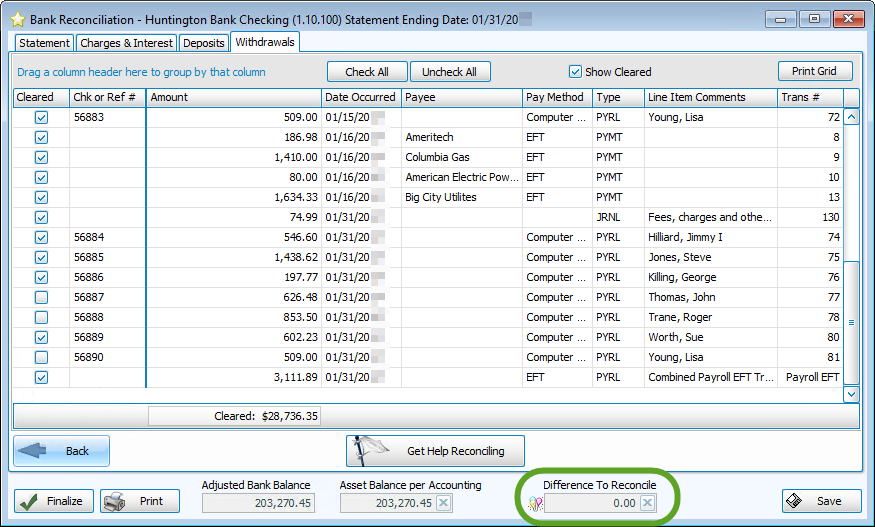
Task: Clear the Asset Balance per Accounting X icon
Action: tap(444, 503)
